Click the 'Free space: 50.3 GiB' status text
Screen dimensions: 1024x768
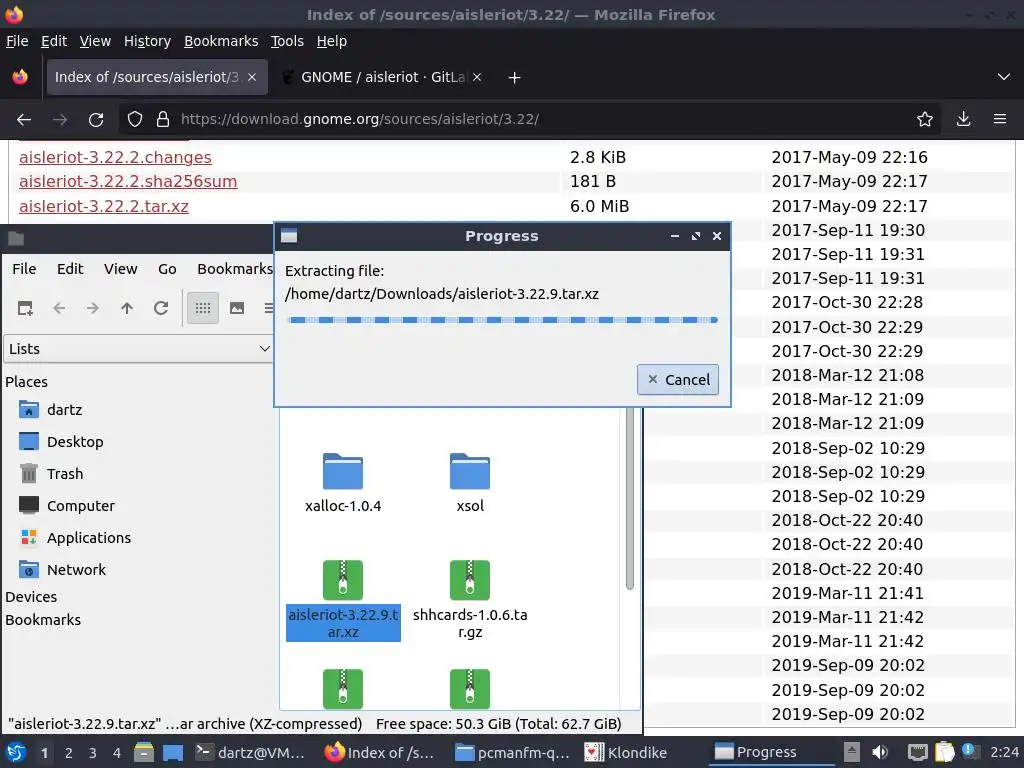498,724
